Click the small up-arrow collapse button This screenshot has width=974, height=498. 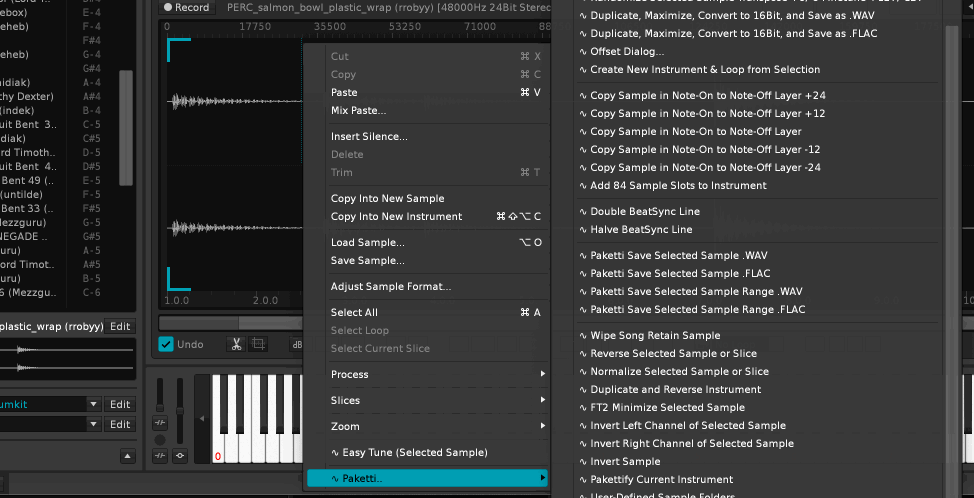(127, 457)
